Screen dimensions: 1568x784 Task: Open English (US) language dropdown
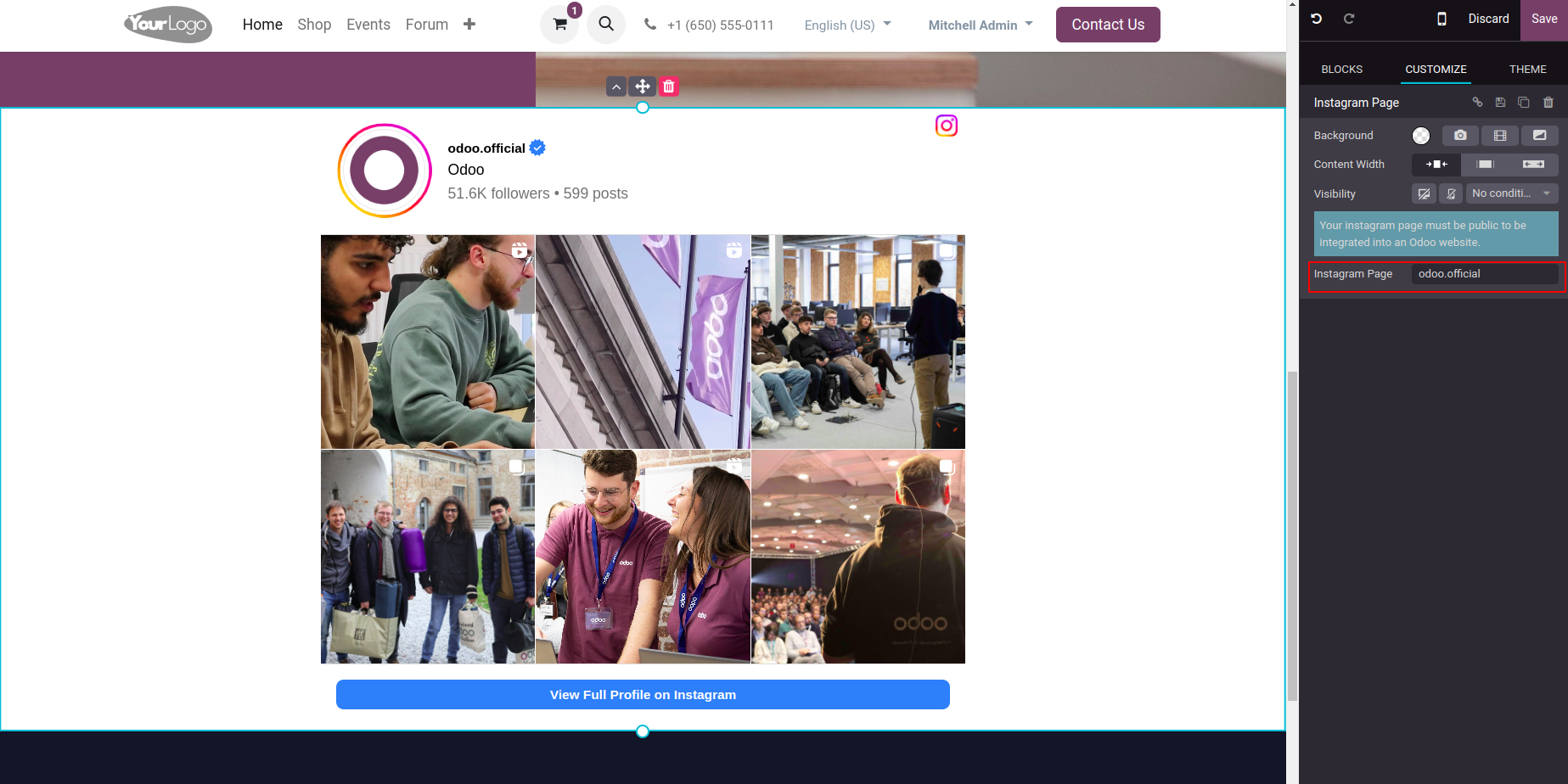coord(847,25)
